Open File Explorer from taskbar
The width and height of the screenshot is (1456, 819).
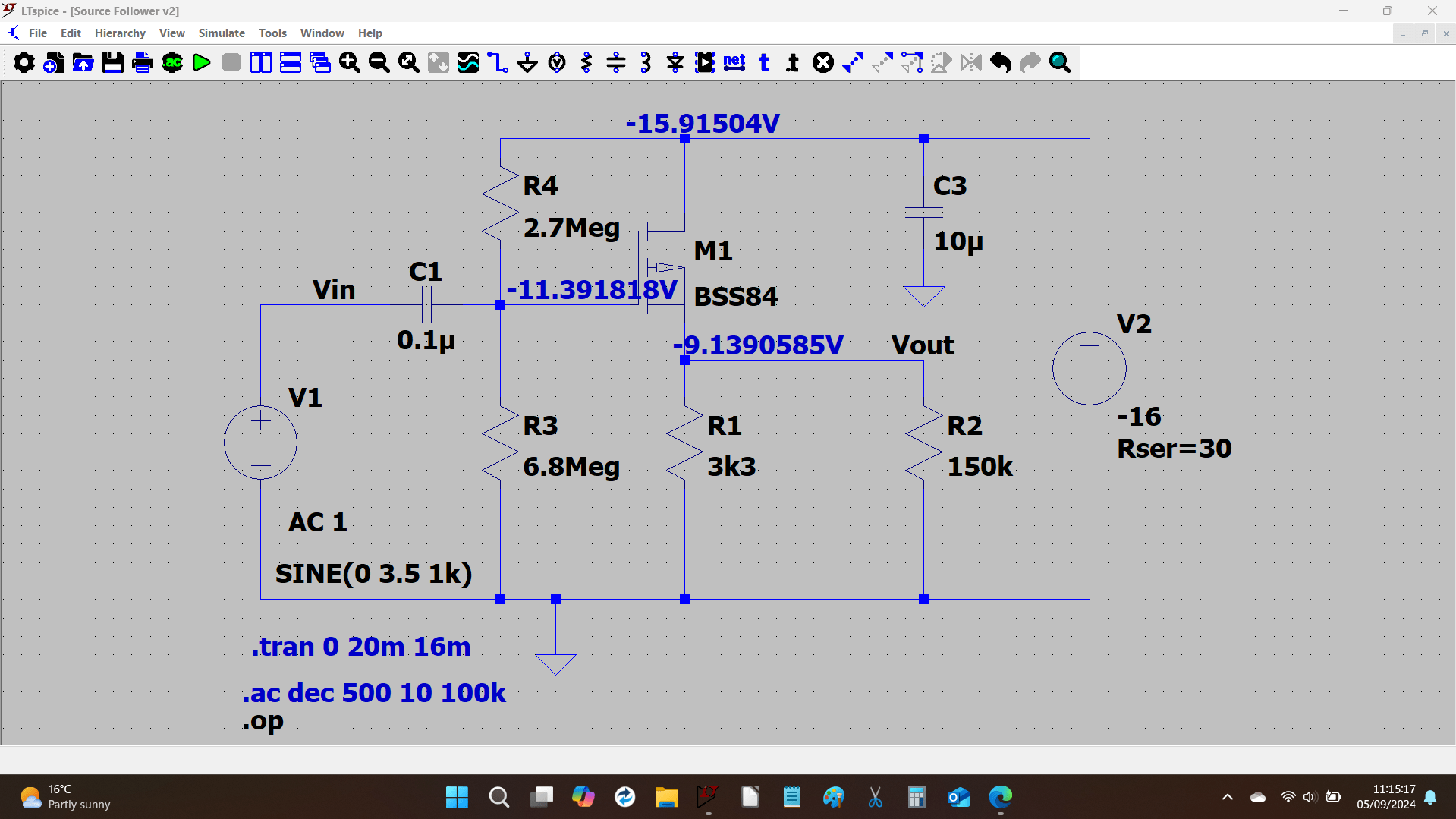[x=666, y=797]
